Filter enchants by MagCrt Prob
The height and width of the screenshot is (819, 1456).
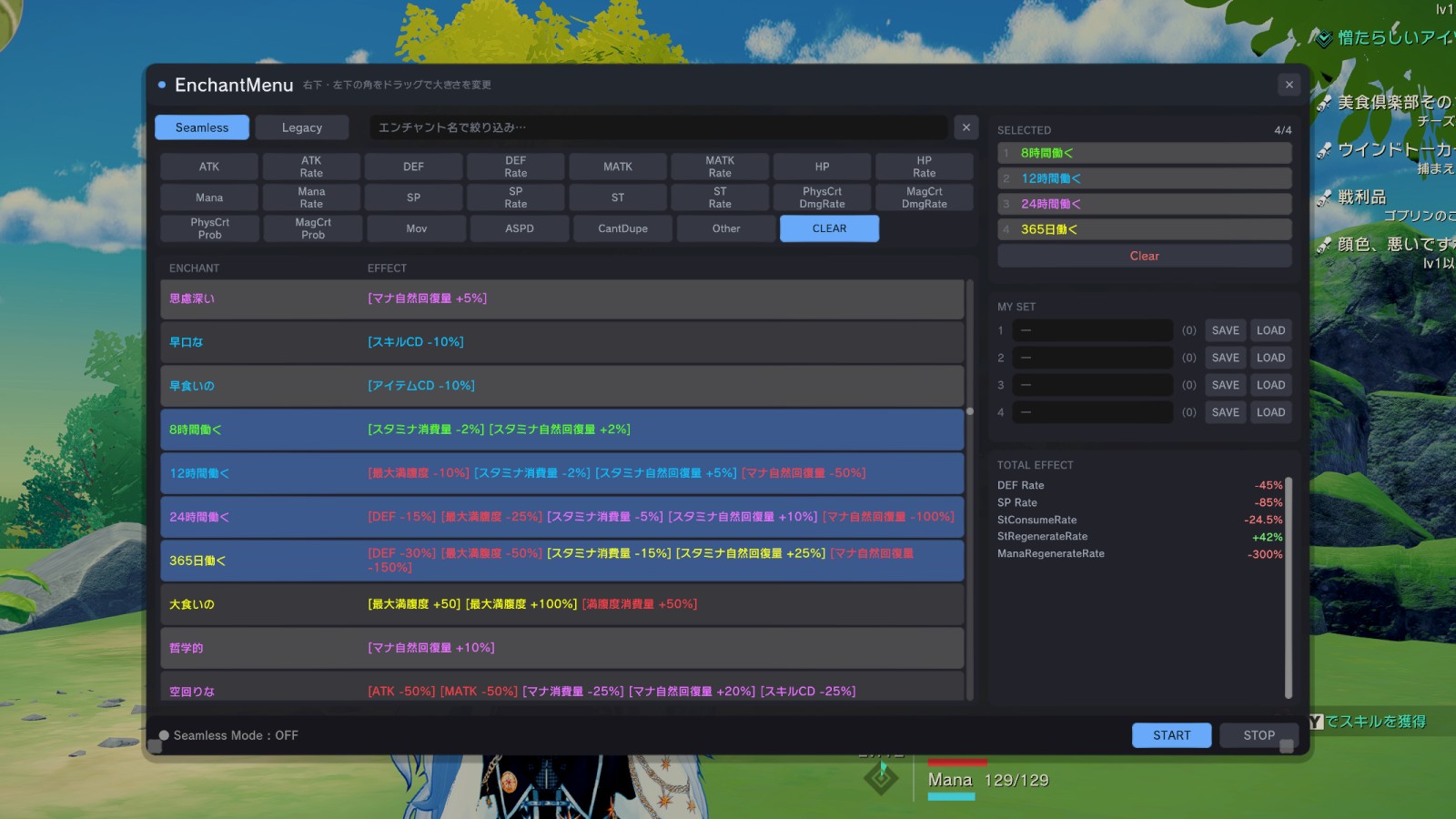pos(313,228)
